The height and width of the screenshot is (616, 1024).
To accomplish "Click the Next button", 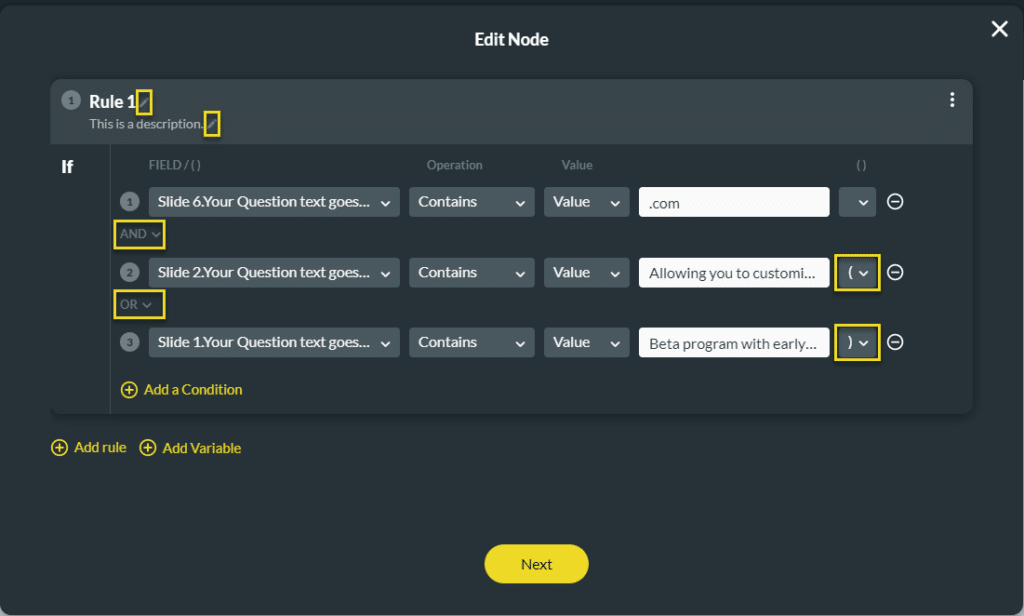I will pyautogui.click(x=536, y=564).
